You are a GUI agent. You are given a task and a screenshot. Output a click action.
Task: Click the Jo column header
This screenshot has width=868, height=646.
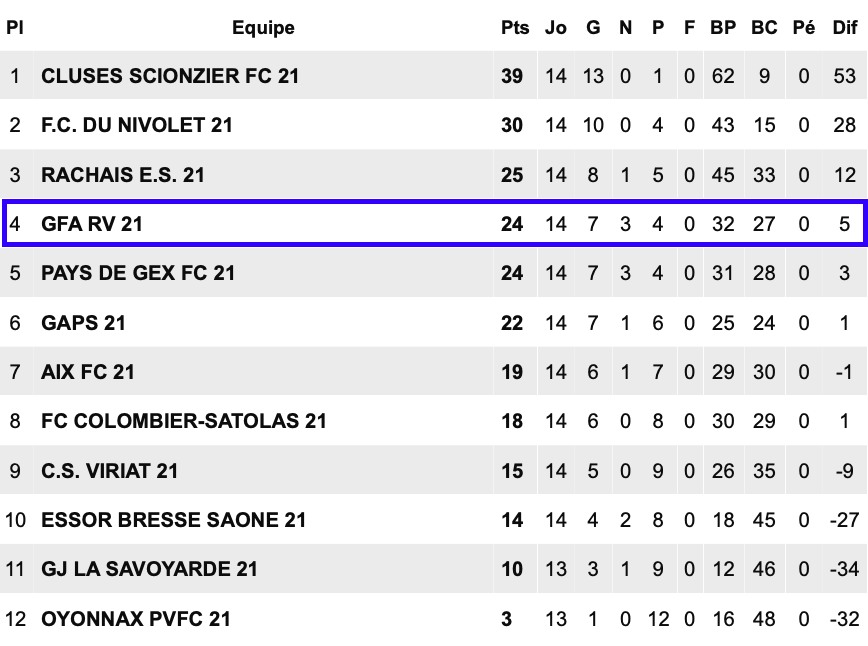[x=555, y=28]
